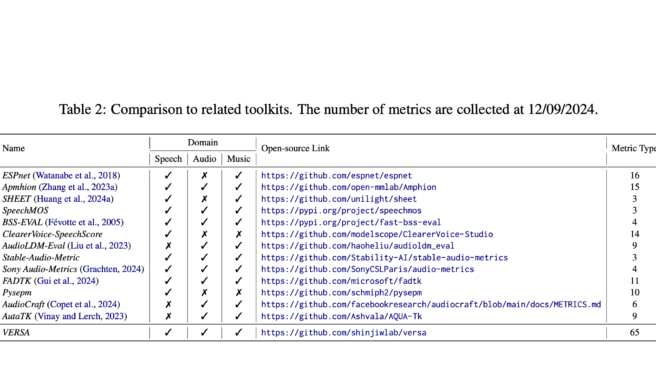The height and width of the screenshot is (369, 656).
Task: Follow the Vinay and Lerch, 2023 citation
Action: pos(81,316)
